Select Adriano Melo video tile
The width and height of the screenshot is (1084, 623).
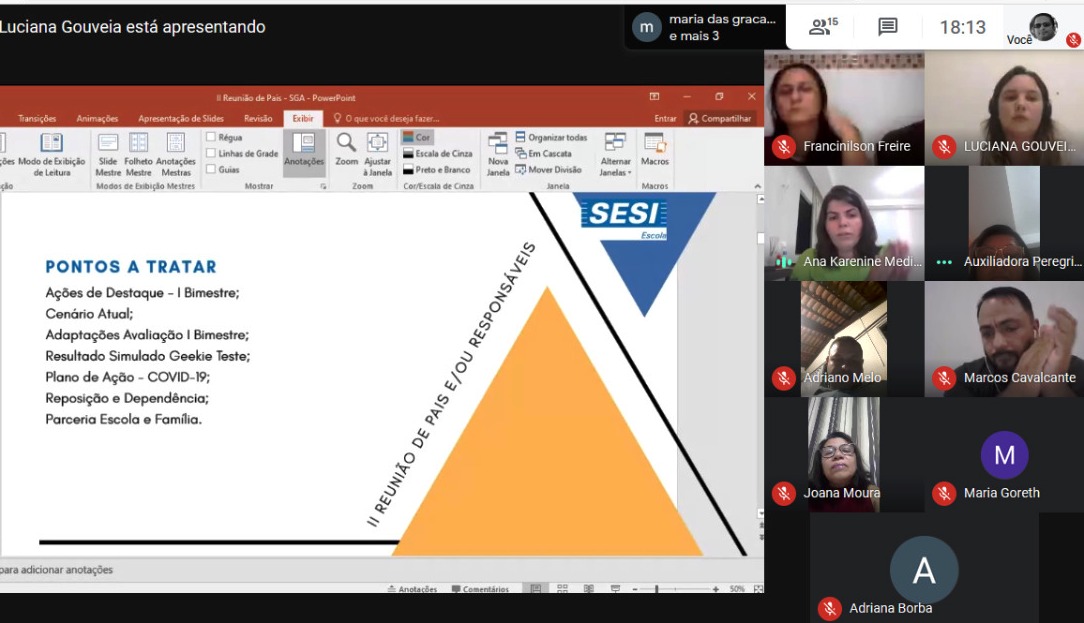point(844,339)
